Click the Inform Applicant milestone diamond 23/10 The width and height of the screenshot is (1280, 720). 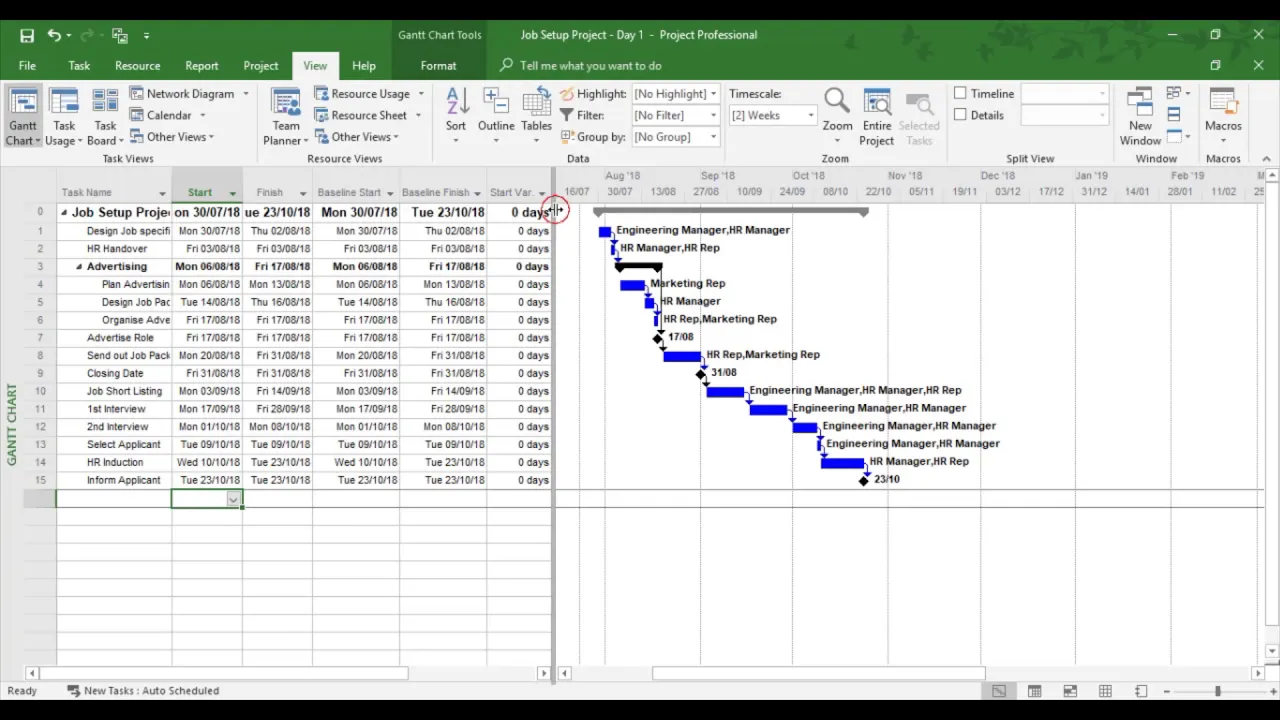(864, 481)
